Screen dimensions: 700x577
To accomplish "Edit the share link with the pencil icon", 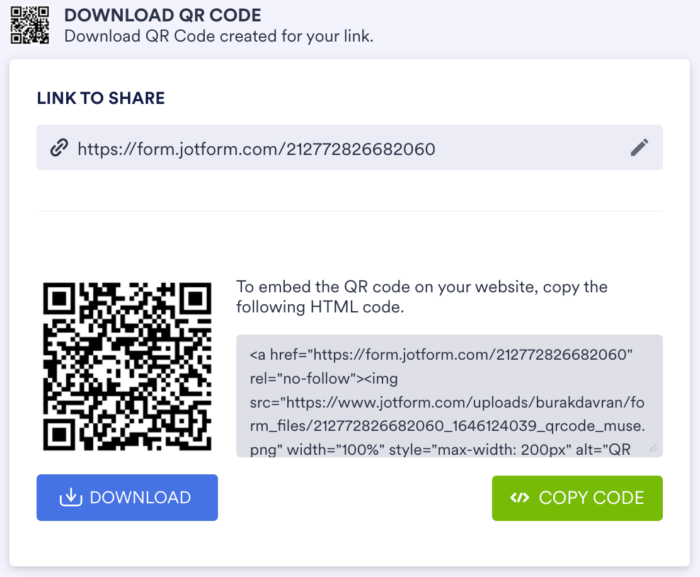I will (639, 148).
